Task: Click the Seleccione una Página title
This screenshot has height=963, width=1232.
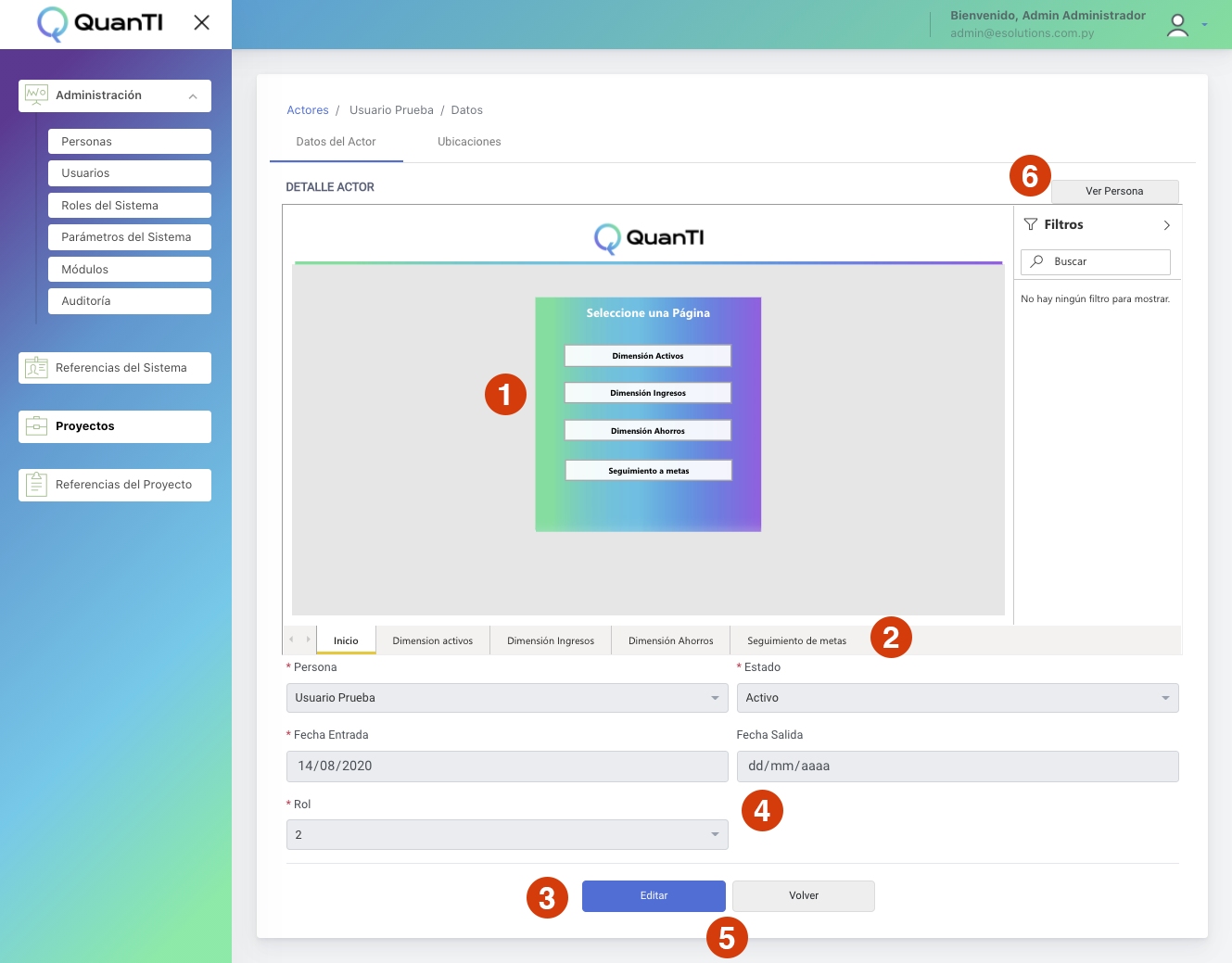Action: (x=648, y=313)
